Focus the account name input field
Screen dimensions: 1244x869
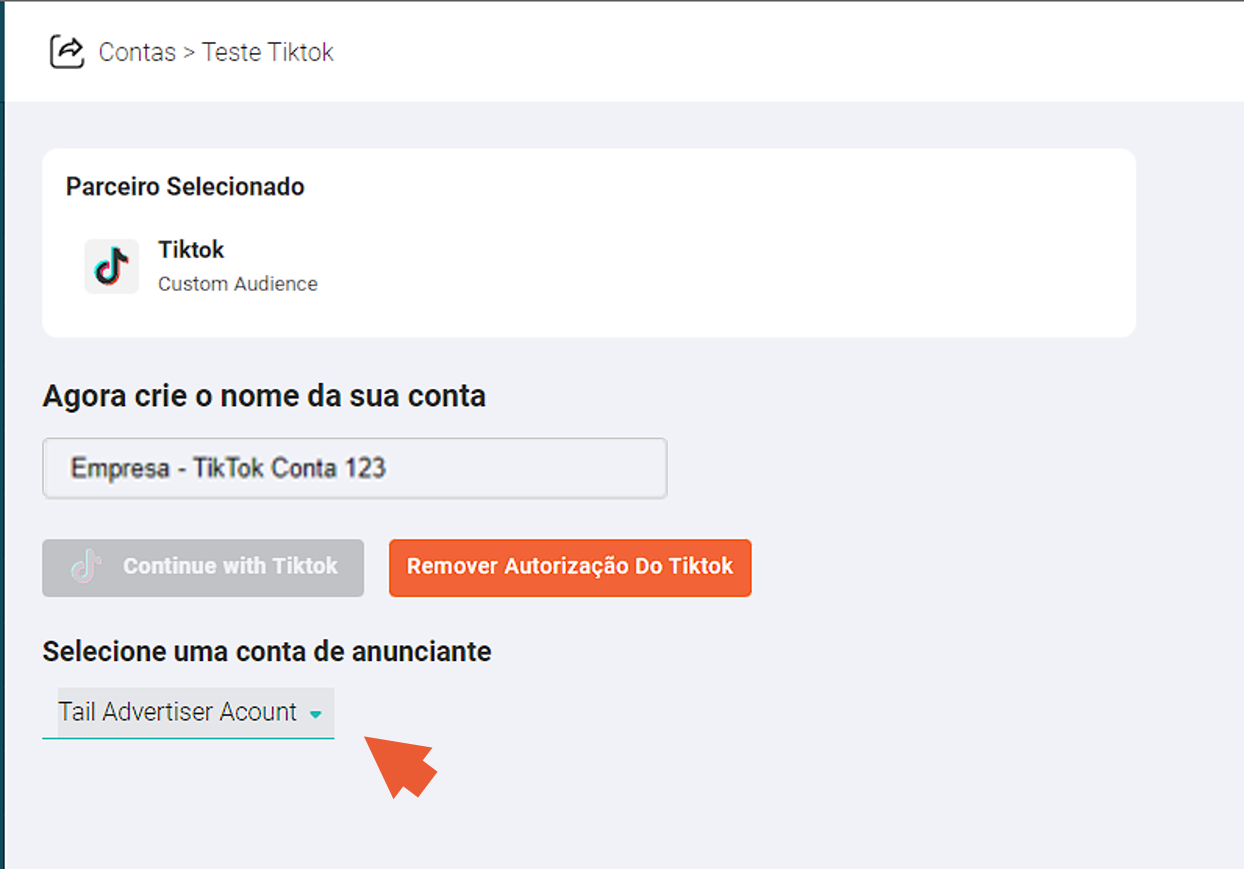pos(354,468)
